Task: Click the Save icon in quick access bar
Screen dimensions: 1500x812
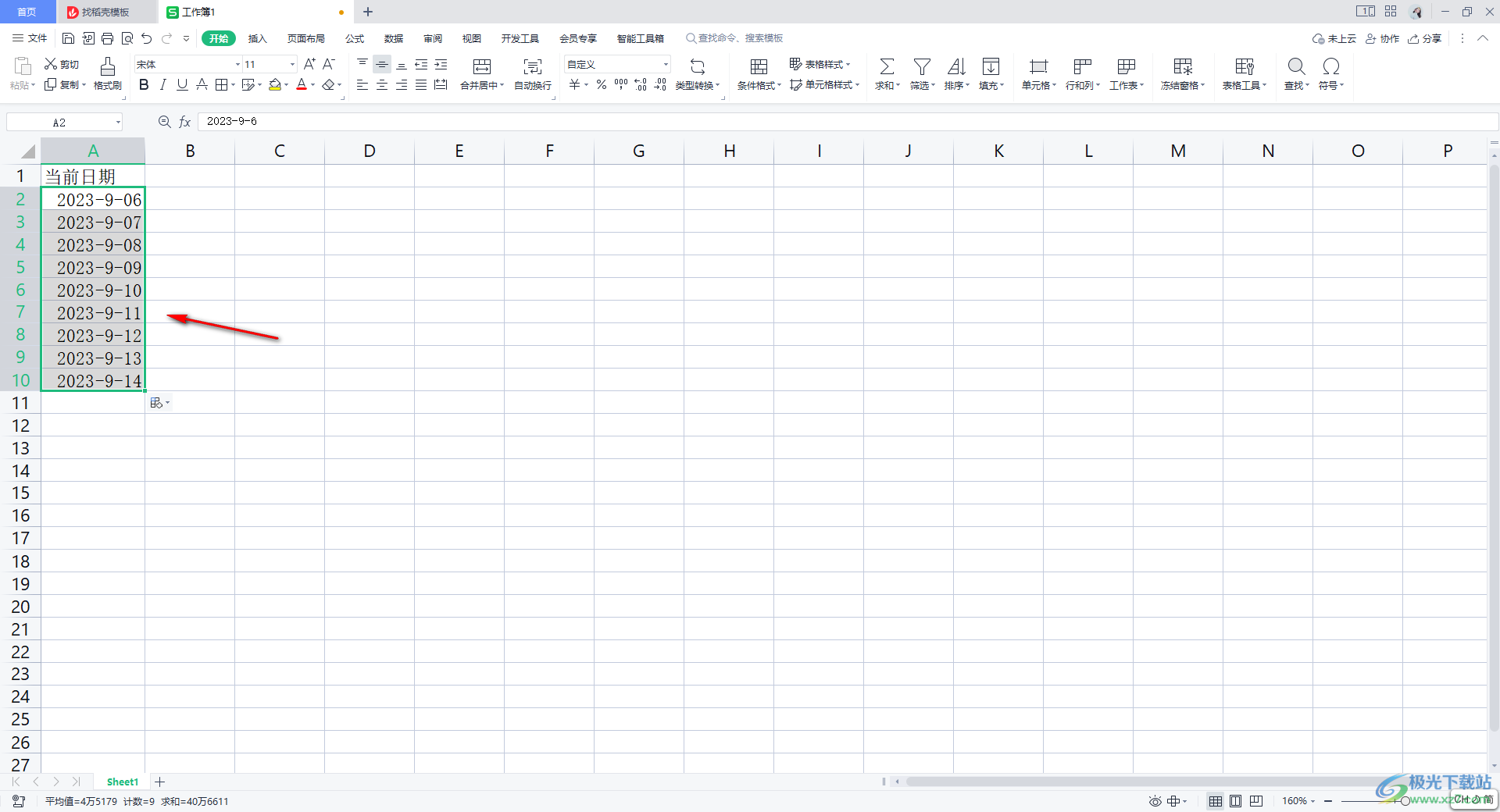Action: pyautogui.click(x=68, y=38)
